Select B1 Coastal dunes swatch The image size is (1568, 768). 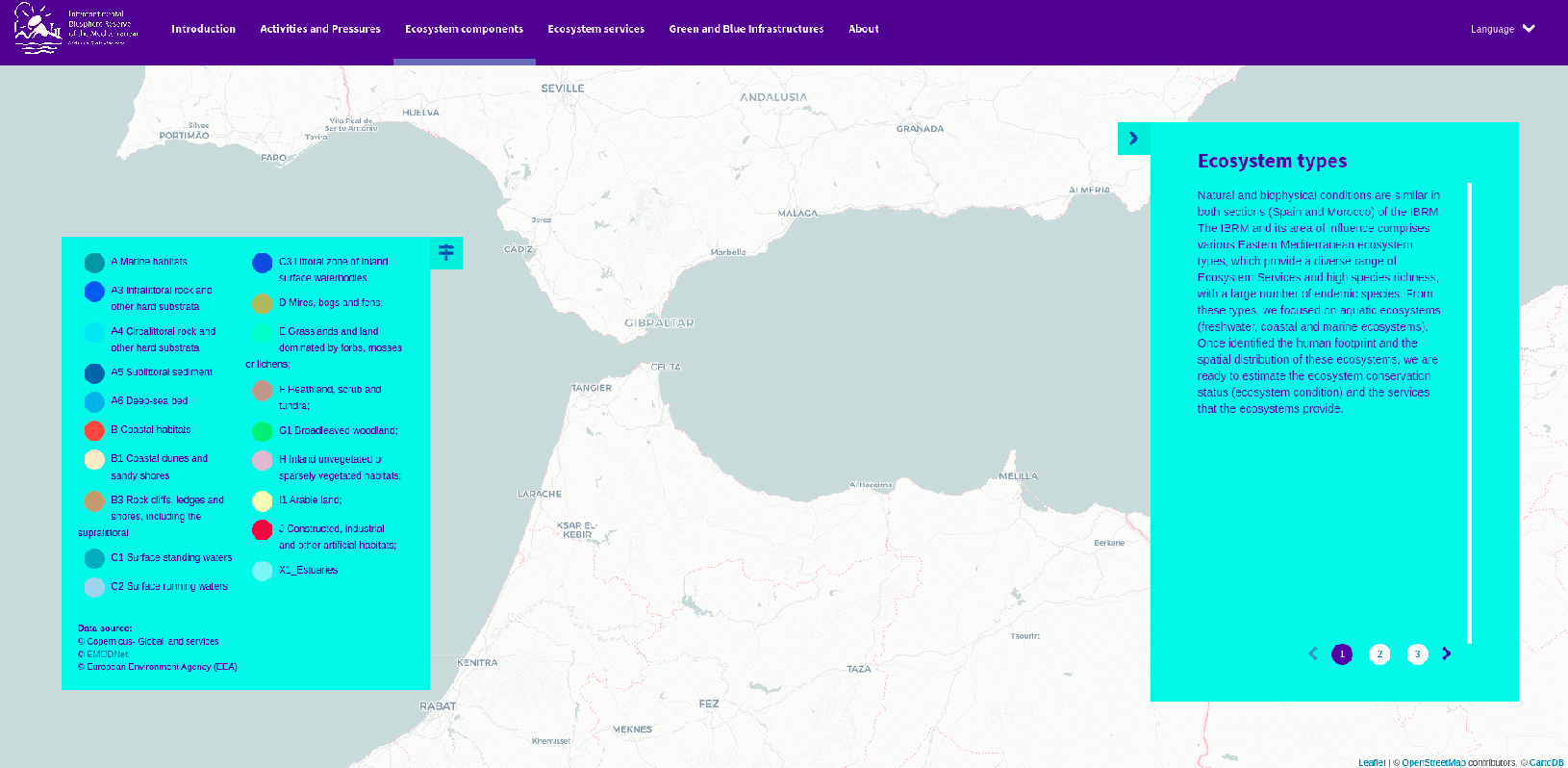tap(94, 459)
